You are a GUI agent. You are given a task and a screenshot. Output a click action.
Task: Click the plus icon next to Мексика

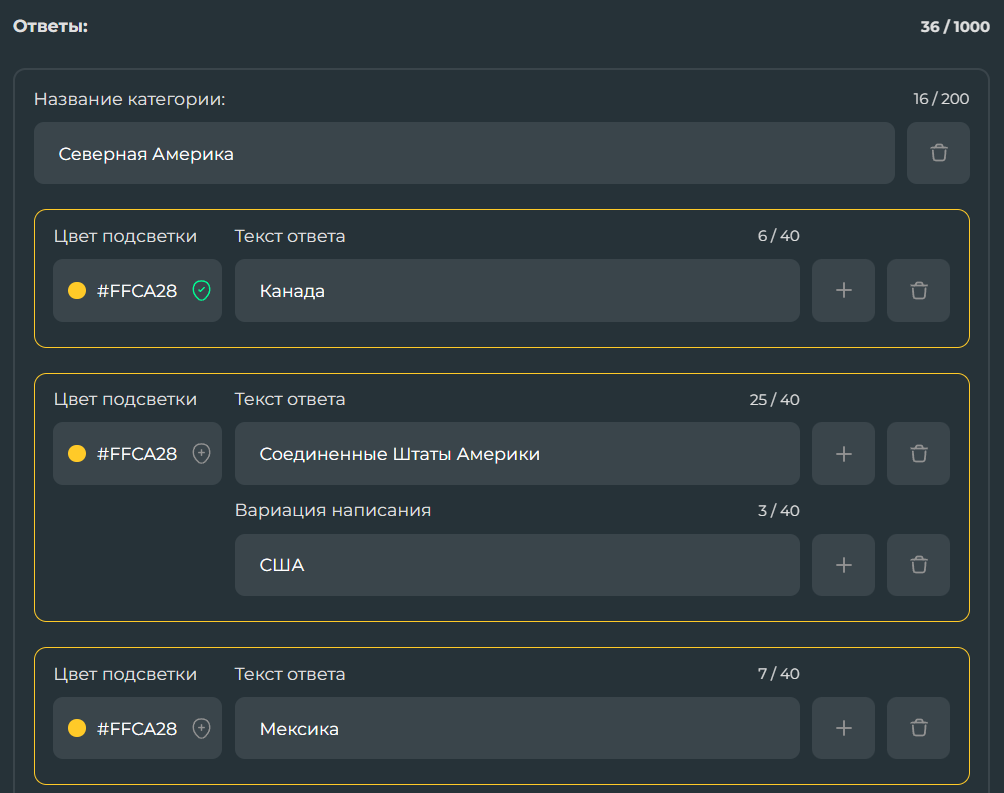pyautogui.click(x=843, y=728)
